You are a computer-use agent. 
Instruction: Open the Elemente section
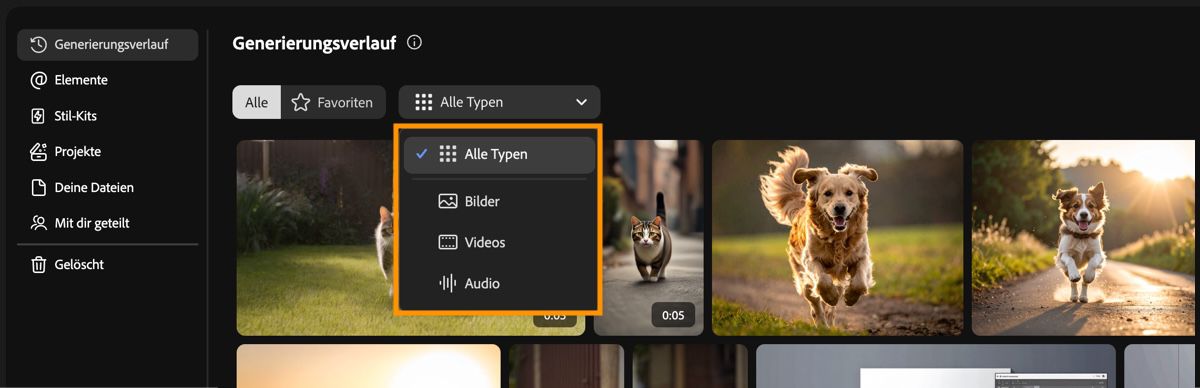pyautogui.click(x=69, y=80)
